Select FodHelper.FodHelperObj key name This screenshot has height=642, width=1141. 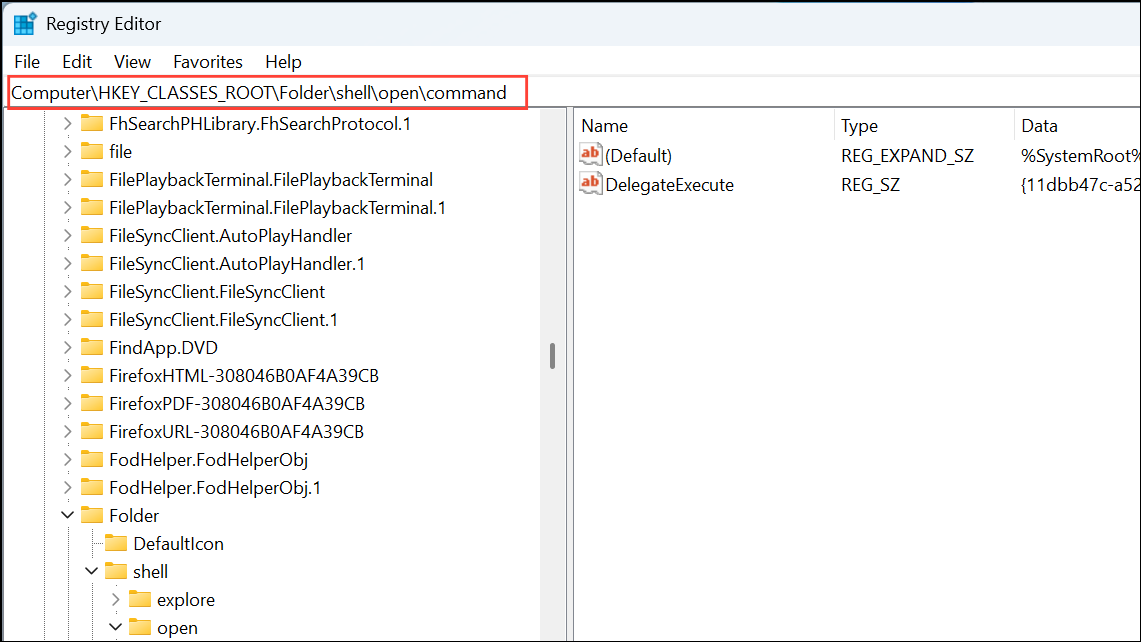208,460
